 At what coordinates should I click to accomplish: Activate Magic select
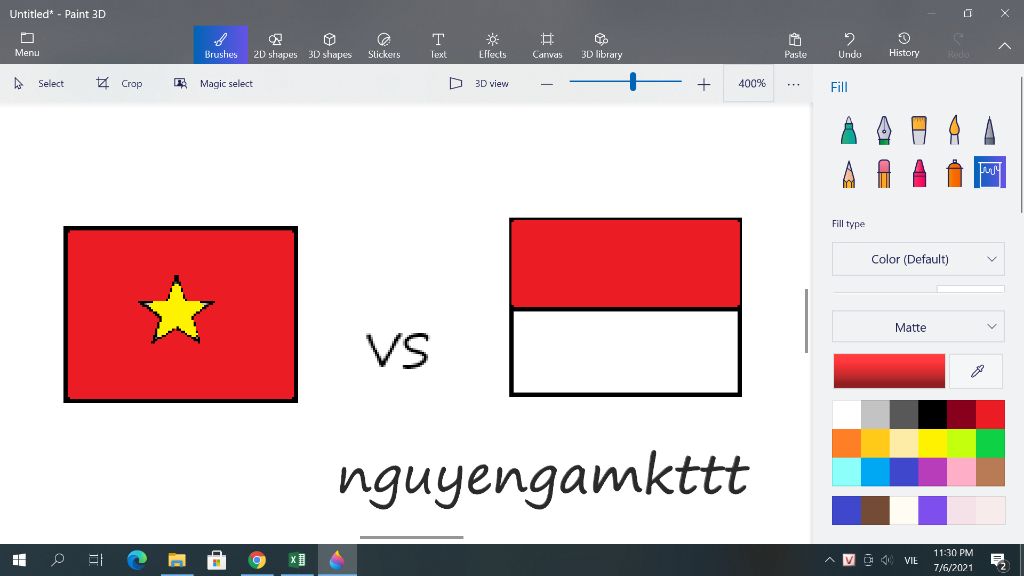click(x=213, y=84)
